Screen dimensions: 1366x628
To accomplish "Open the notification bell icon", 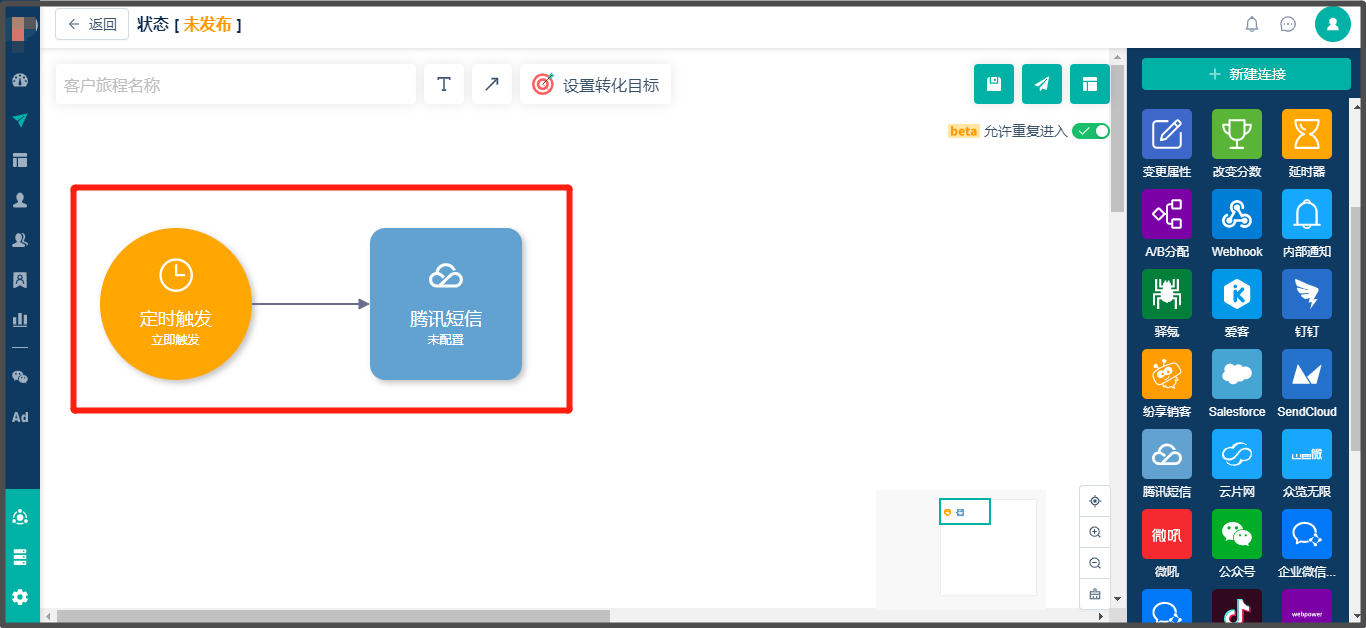I will 1252,24.
